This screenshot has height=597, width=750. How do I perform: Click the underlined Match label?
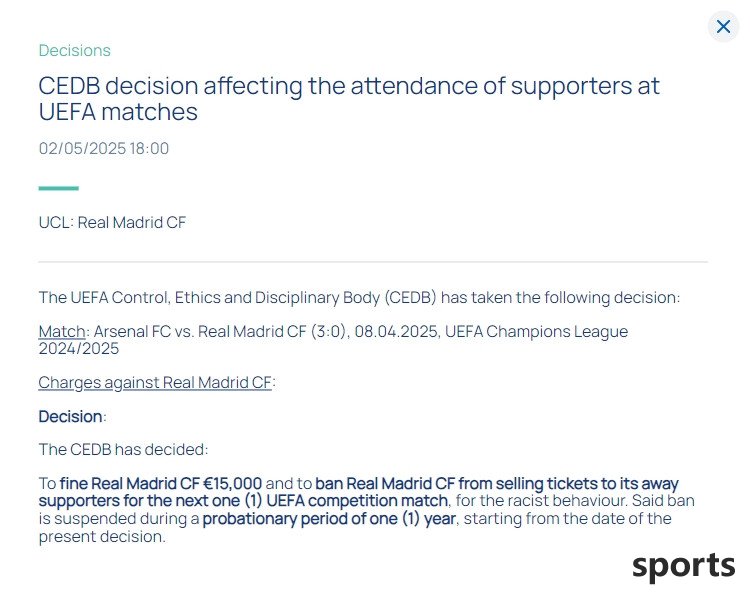(x=62, y=332)
